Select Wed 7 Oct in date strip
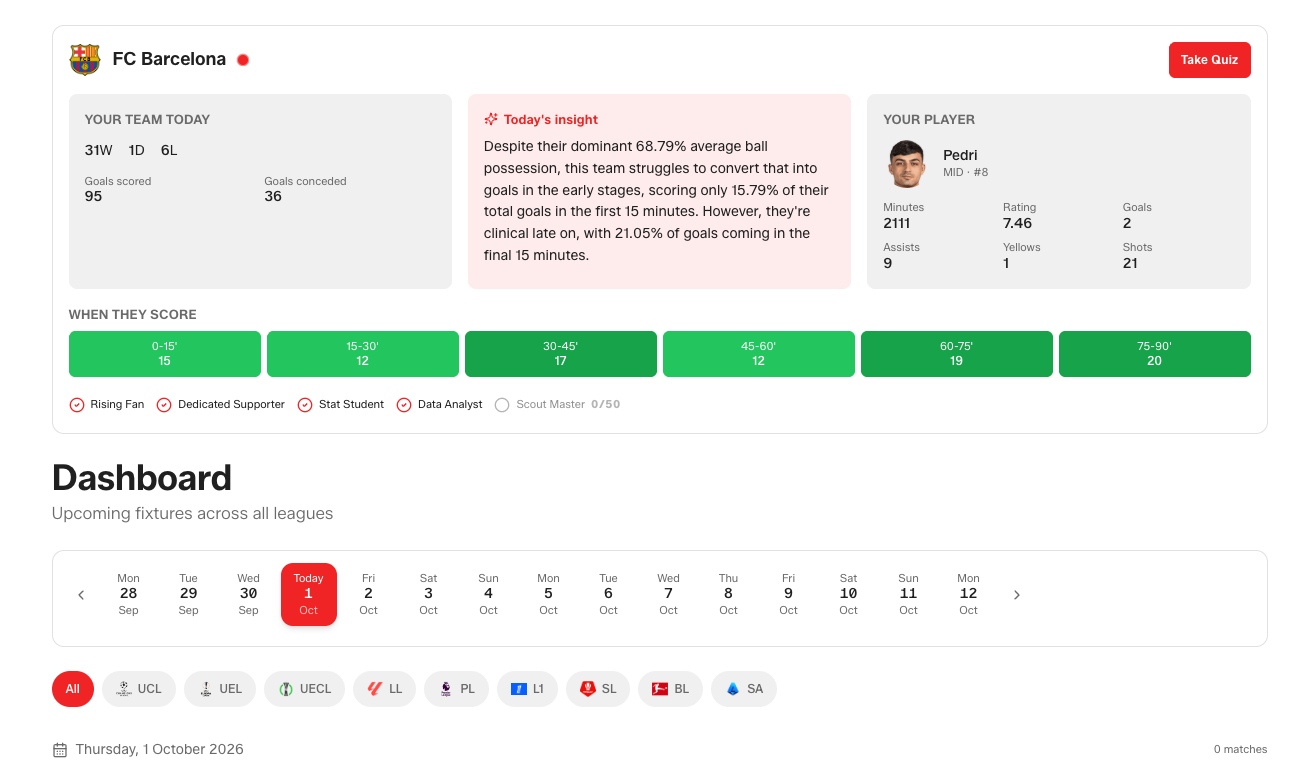The image size is (1309, 770). coord(669,594)
